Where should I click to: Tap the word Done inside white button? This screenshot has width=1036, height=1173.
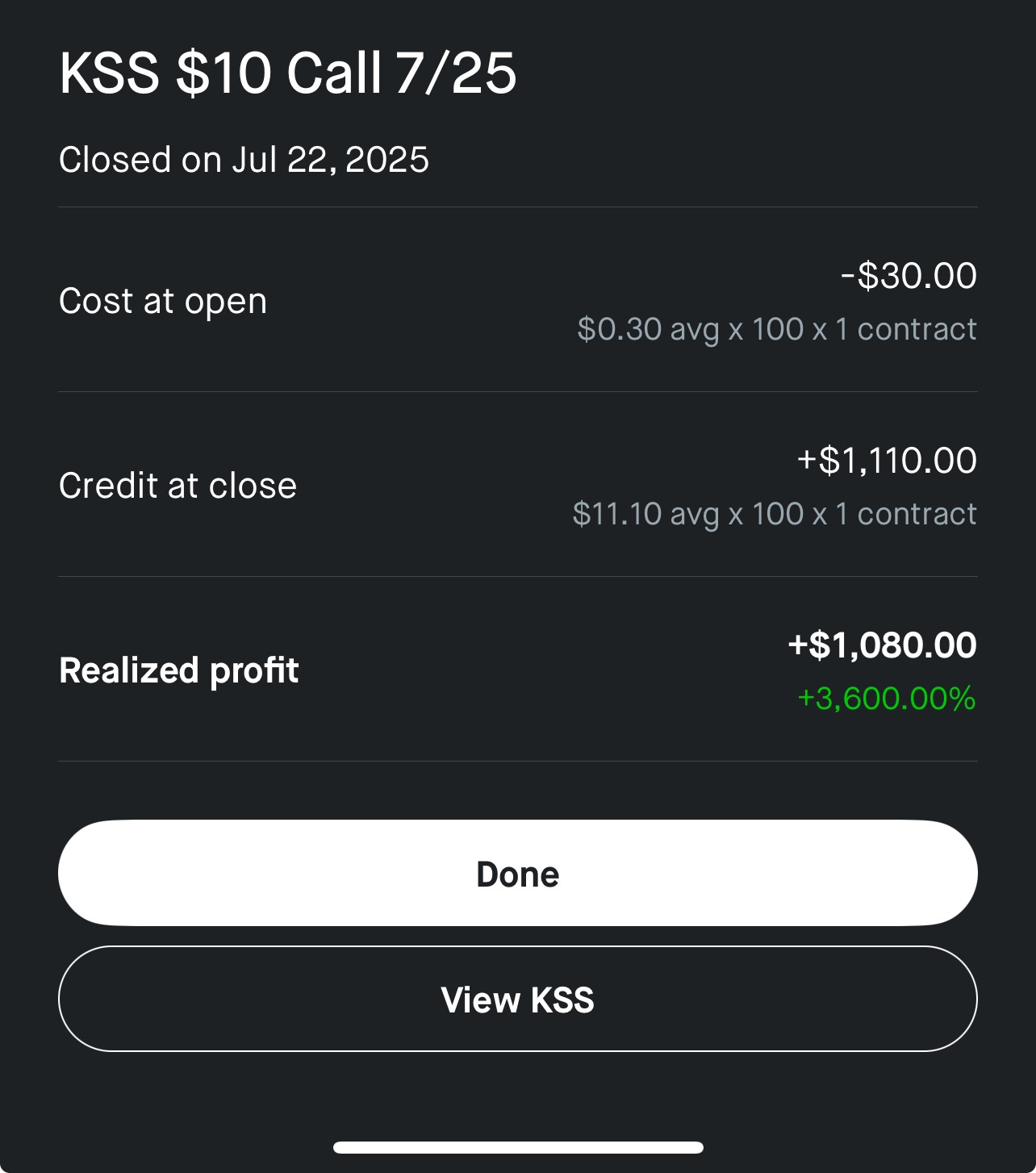tap(517, 875)
